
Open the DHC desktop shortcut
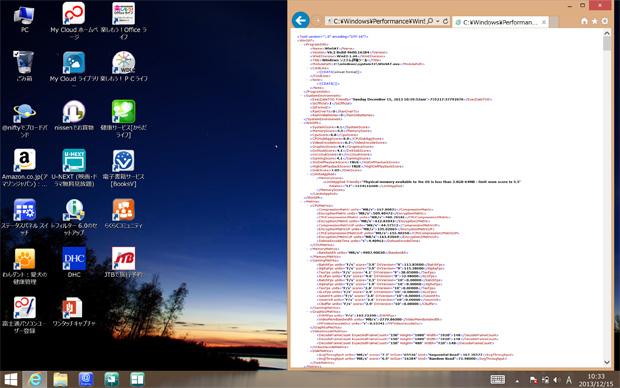coord(74,262)
